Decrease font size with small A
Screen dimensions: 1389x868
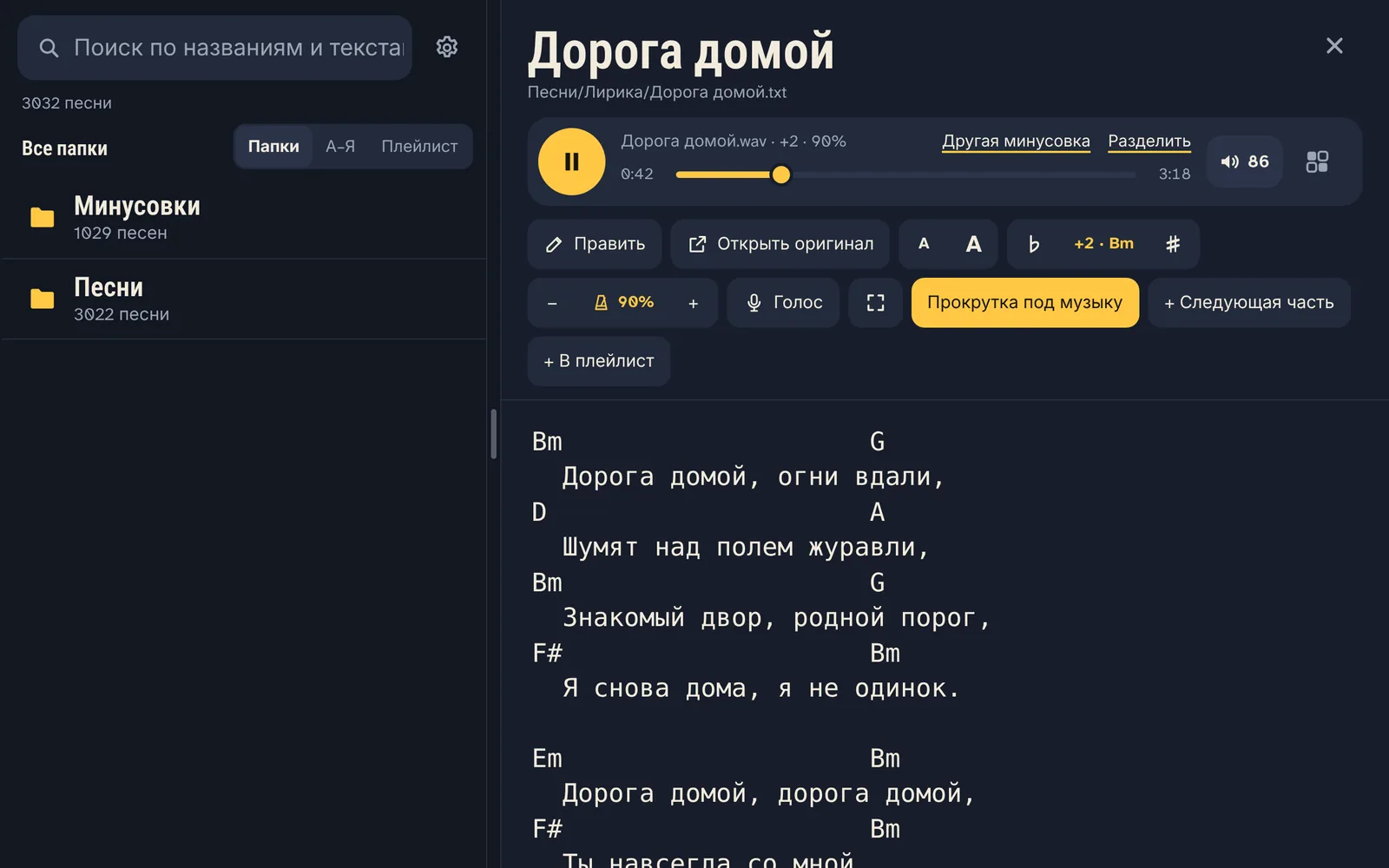coord(924,244)
